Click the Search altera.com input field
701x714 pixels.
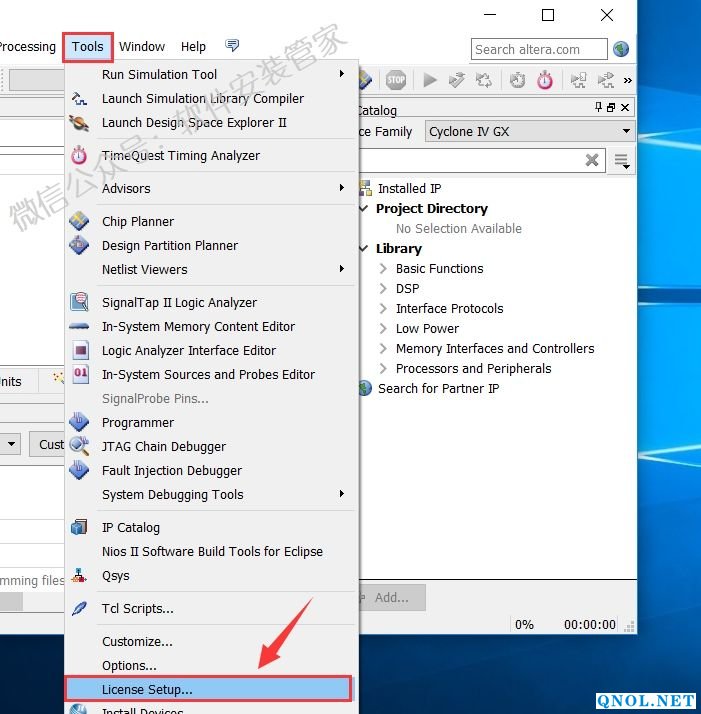(538, 49)
